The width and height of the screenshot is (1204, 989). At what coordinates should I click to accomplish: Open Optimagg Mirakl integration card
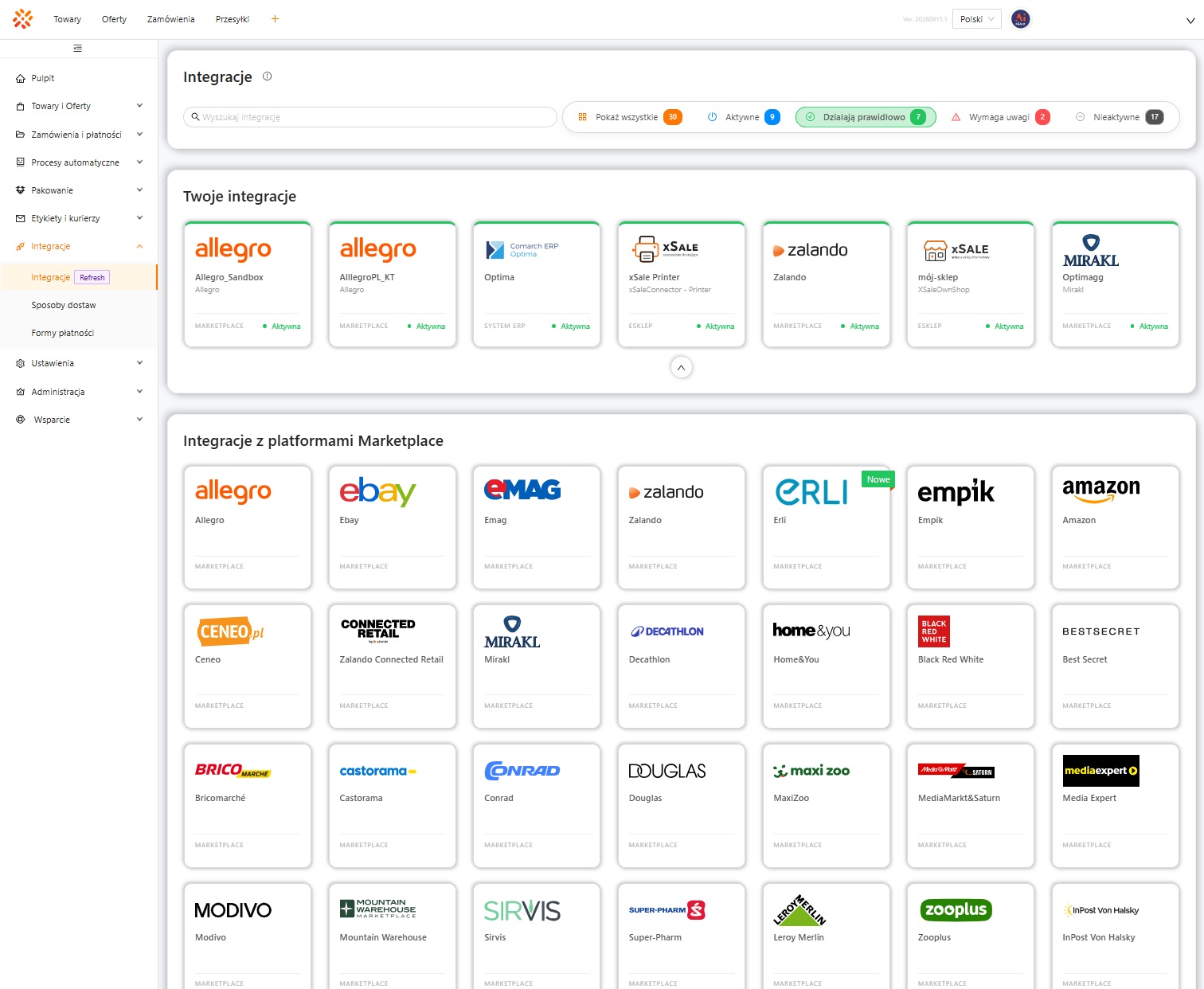click(x=1116, y=284)
